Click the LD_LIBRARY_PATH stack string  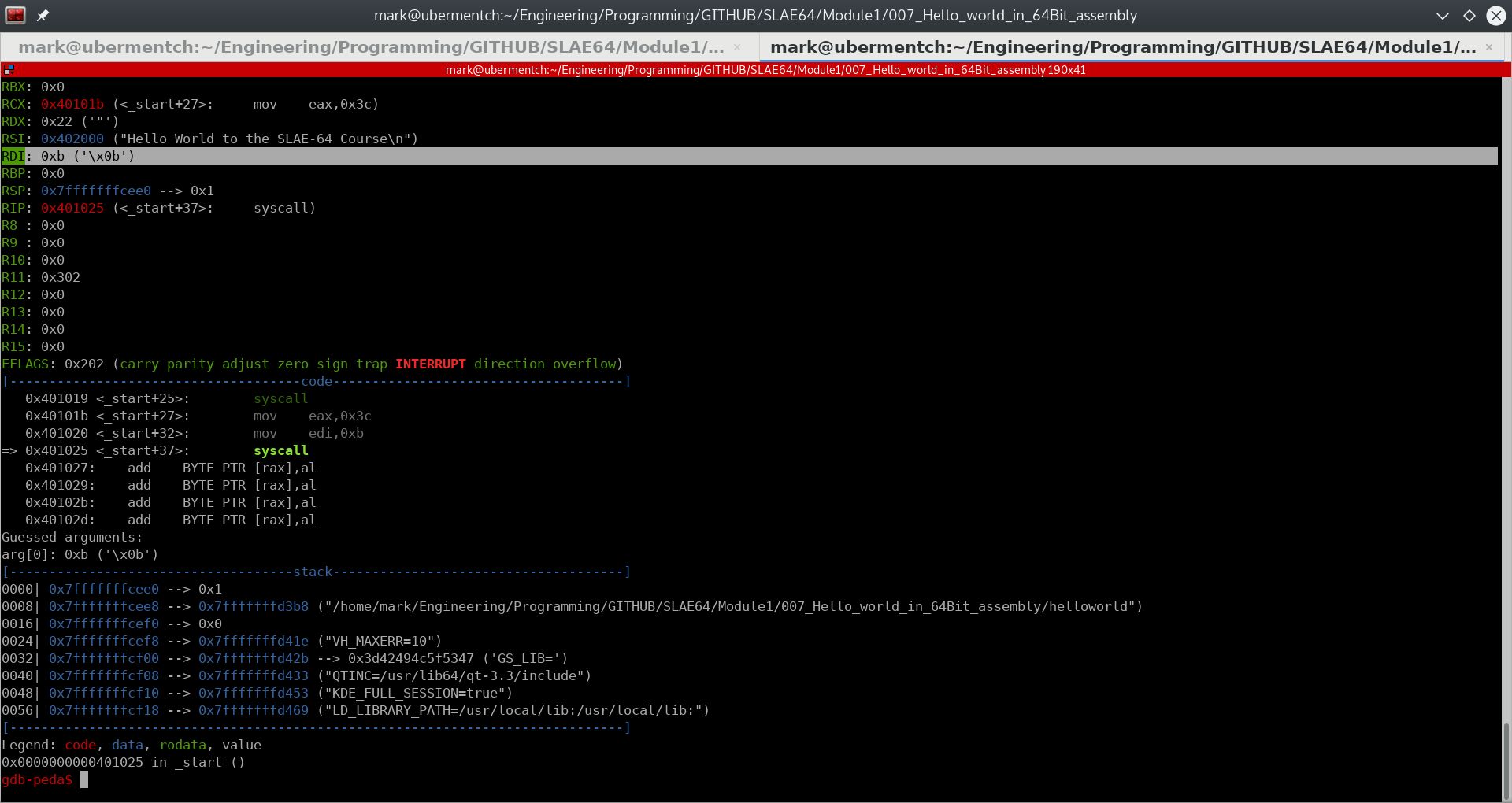coord(513,710)
